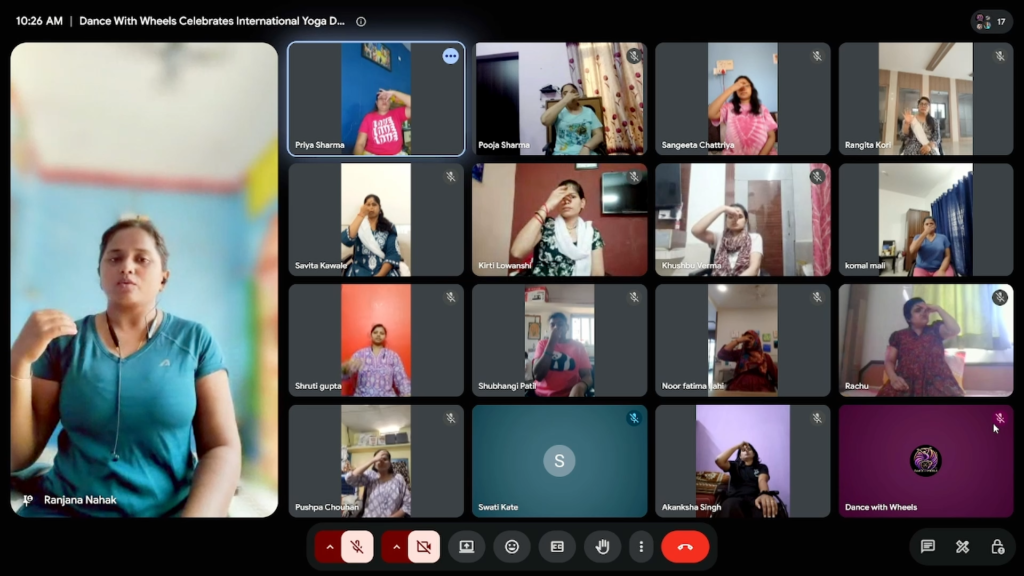Image resolution: width=1024 pixels, height=576 pixels.
Task: Leave call with red hang-up button
Action: [685, 547]
